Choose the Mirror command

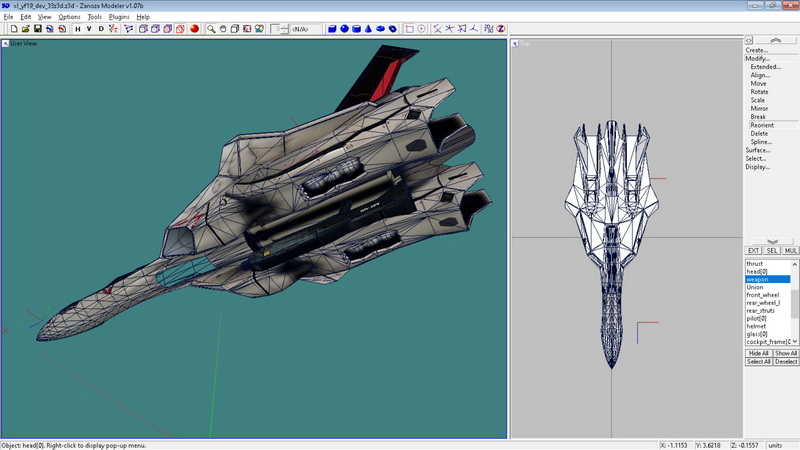coord(759,109)
